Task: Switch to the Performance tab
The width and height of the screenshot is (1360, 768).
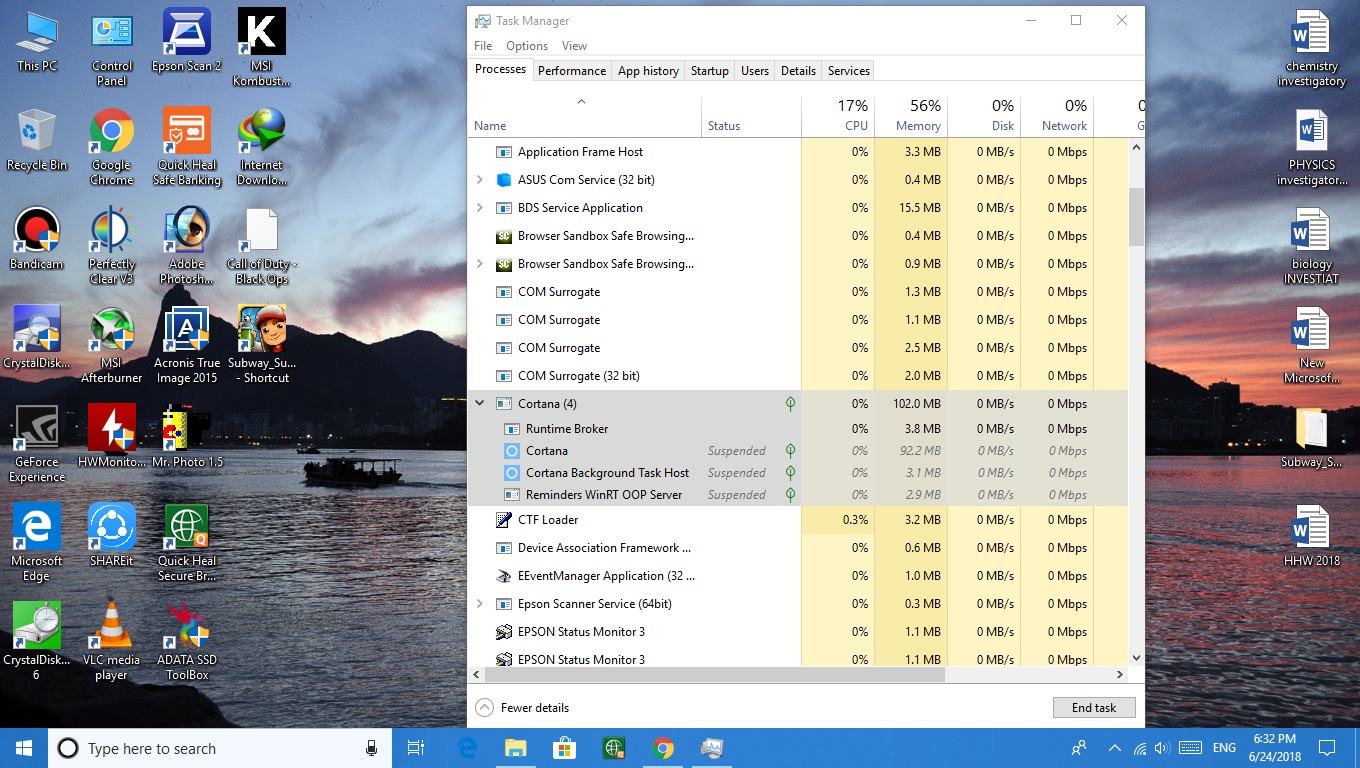Action: click(x=572, y=70)
